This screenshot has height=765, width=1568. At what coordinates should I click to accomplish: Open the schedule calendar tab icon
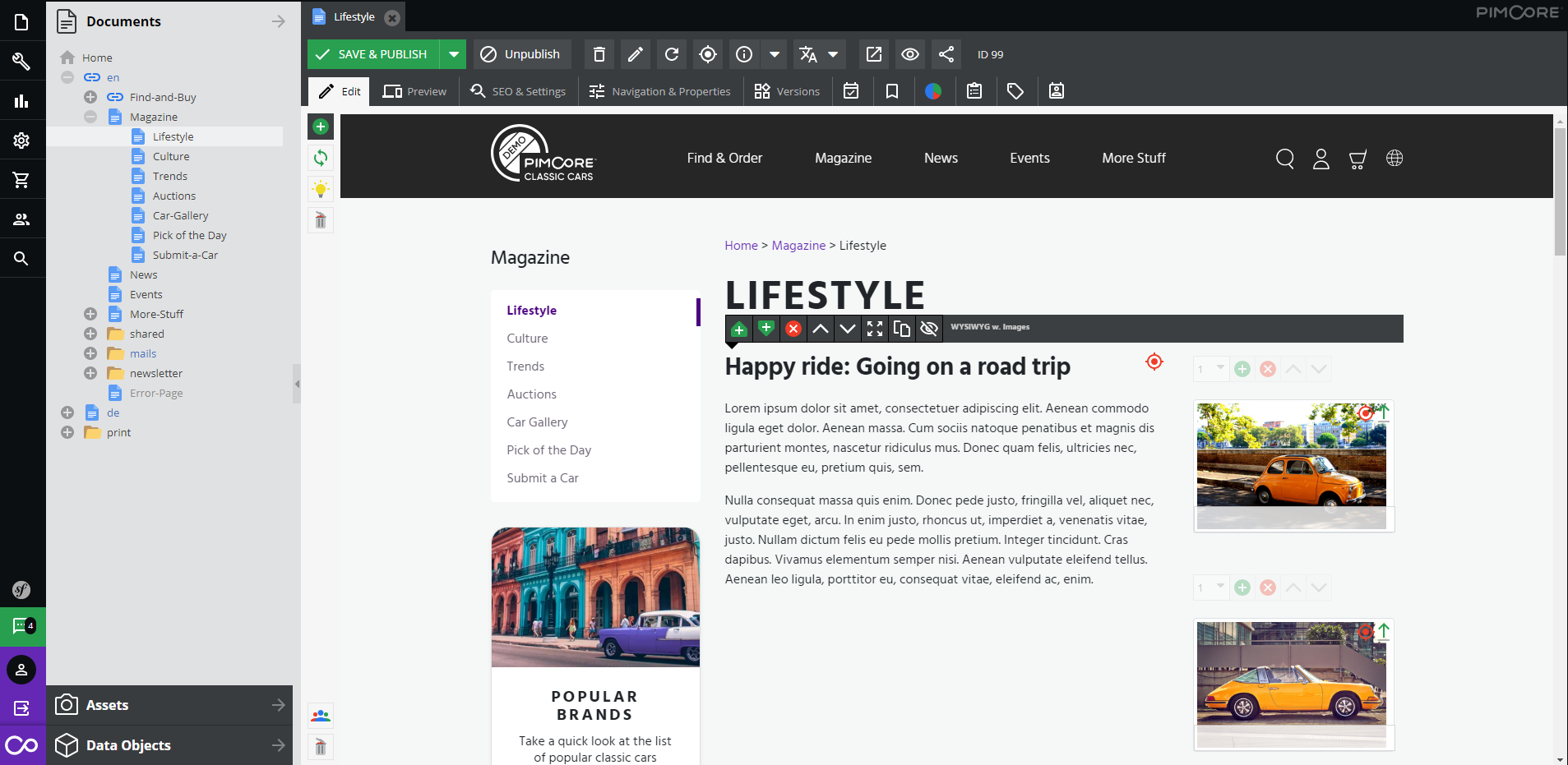[851, 91]
